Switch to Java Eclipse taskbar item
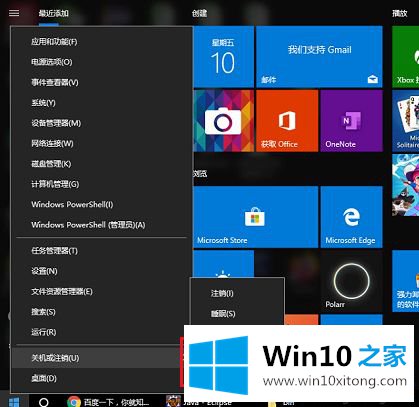 (199, 402)
